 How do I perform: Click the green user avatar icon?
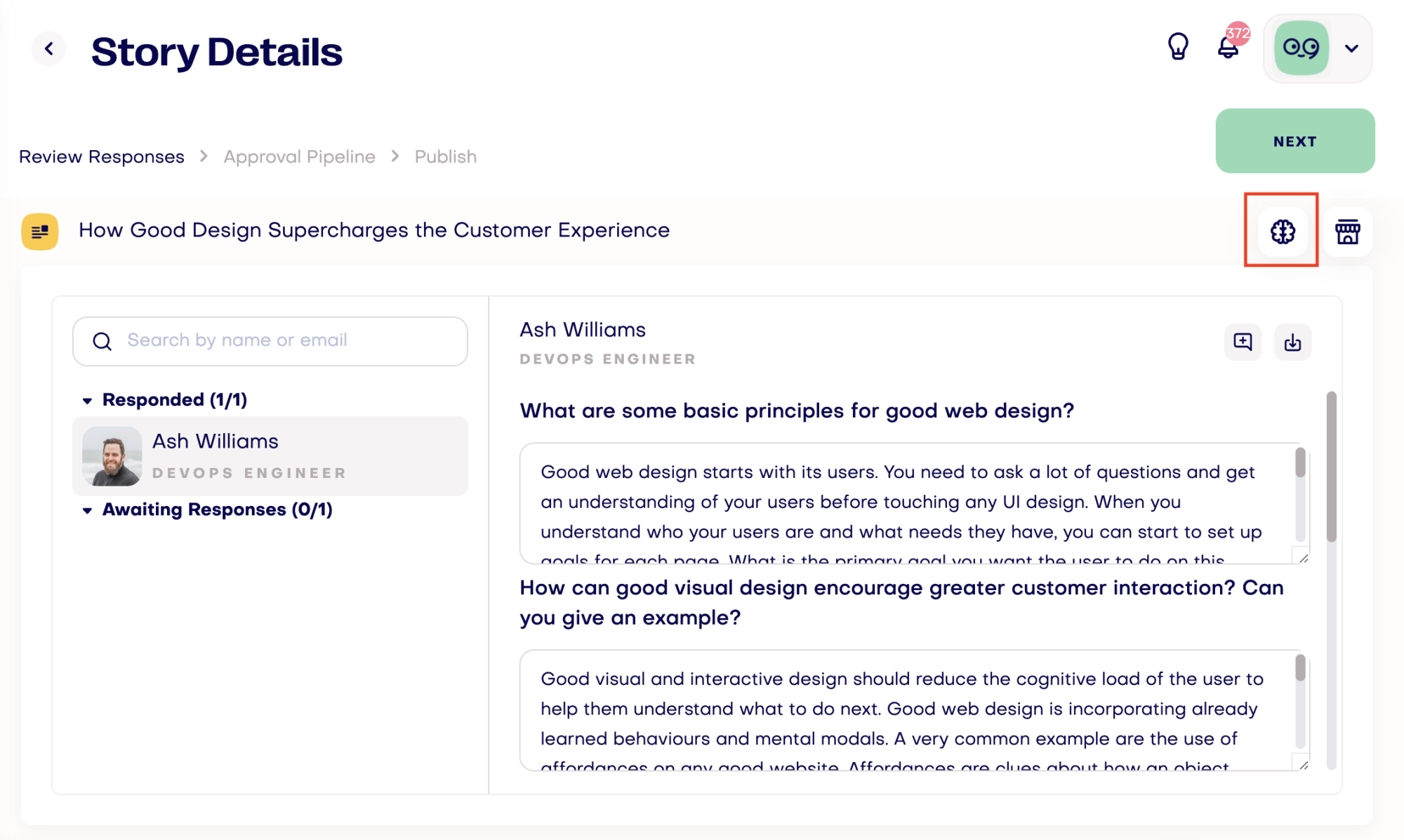point(1302,48)
